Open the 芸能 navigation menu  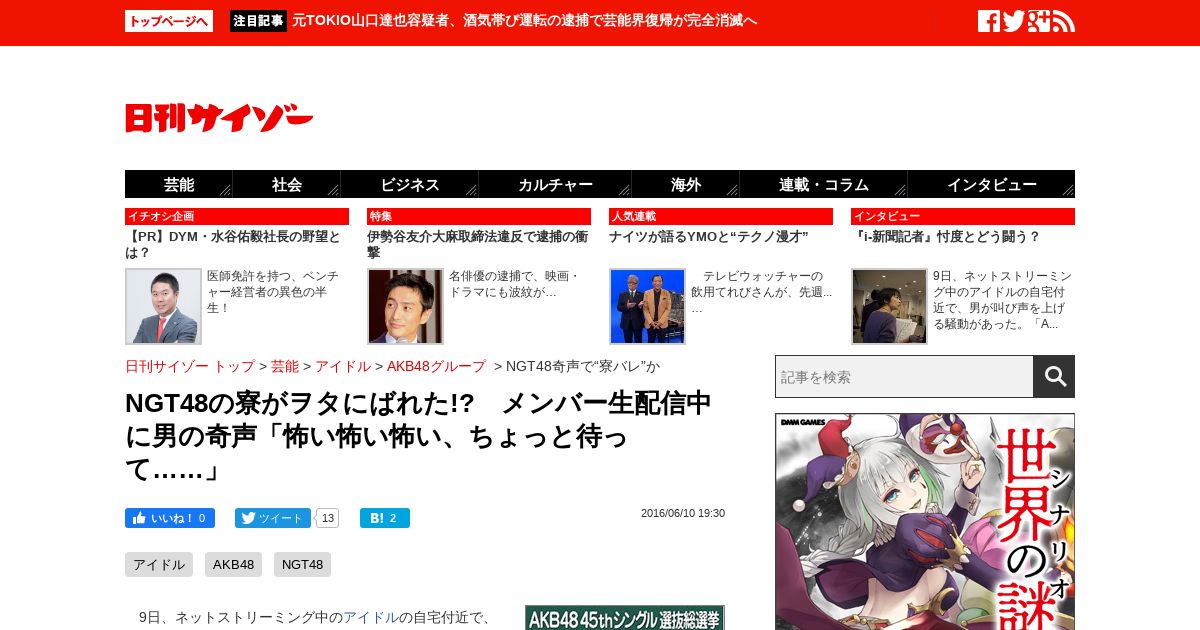click(179, 184)
